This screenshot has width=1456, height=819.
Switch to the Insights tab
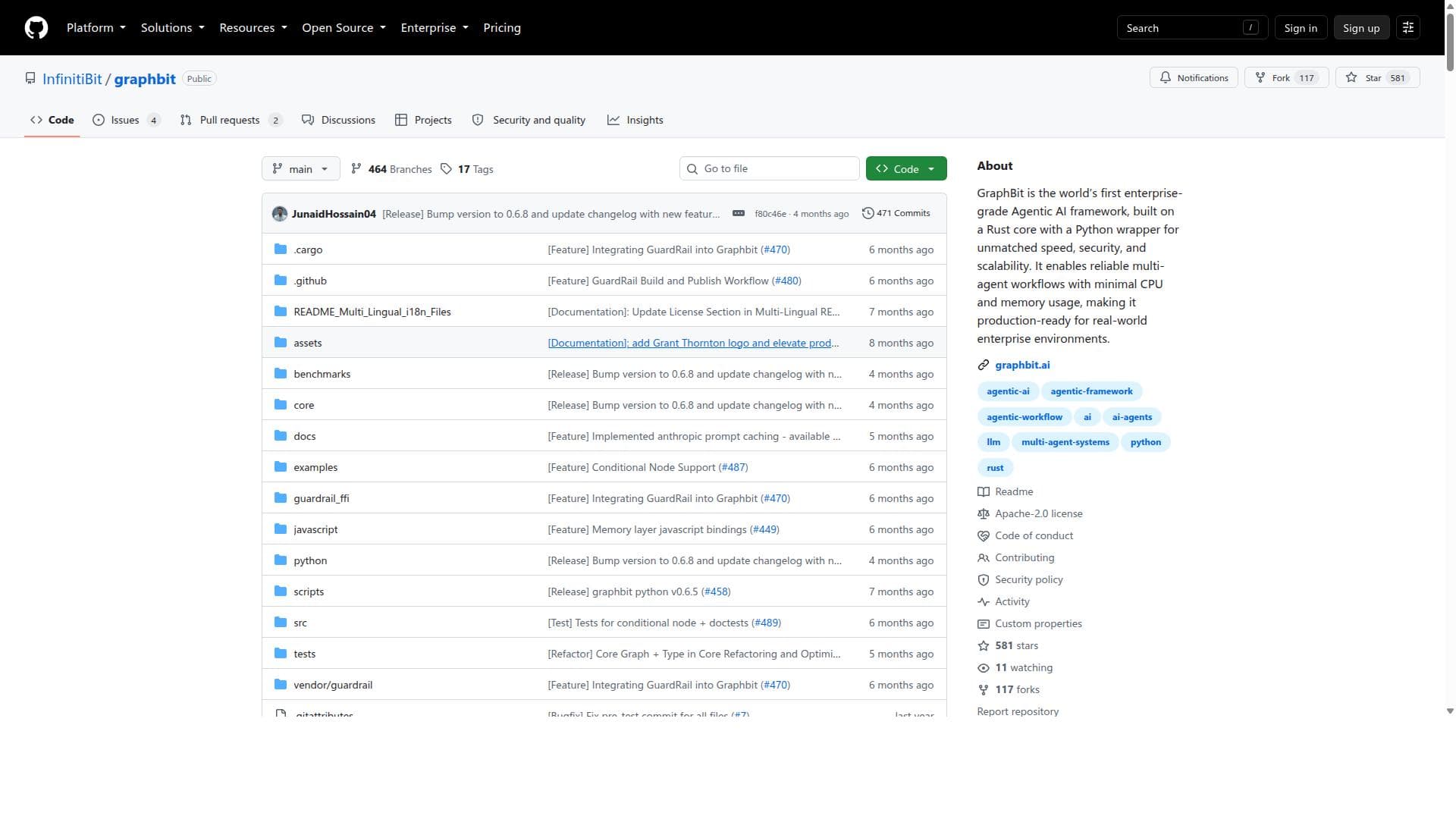(x=635, y=121)
